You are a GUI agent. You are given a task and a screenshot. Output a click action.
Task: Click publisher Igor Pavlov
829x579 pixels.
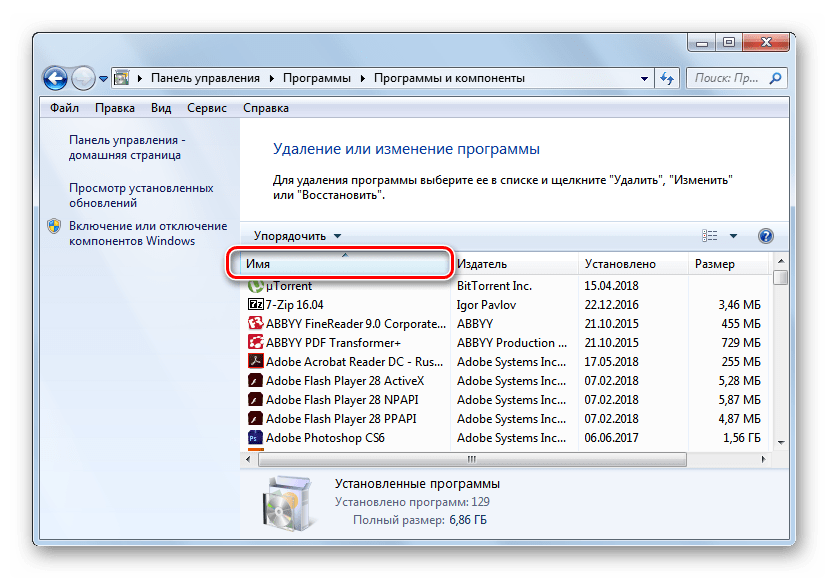click(x=486, y=305)
